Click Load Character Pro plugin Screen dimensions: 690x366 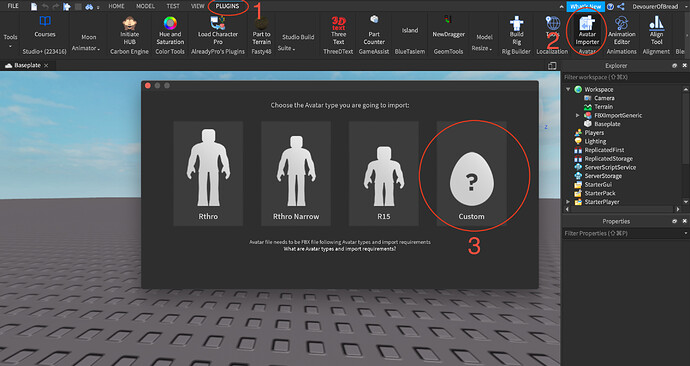(x=218, y=31)
